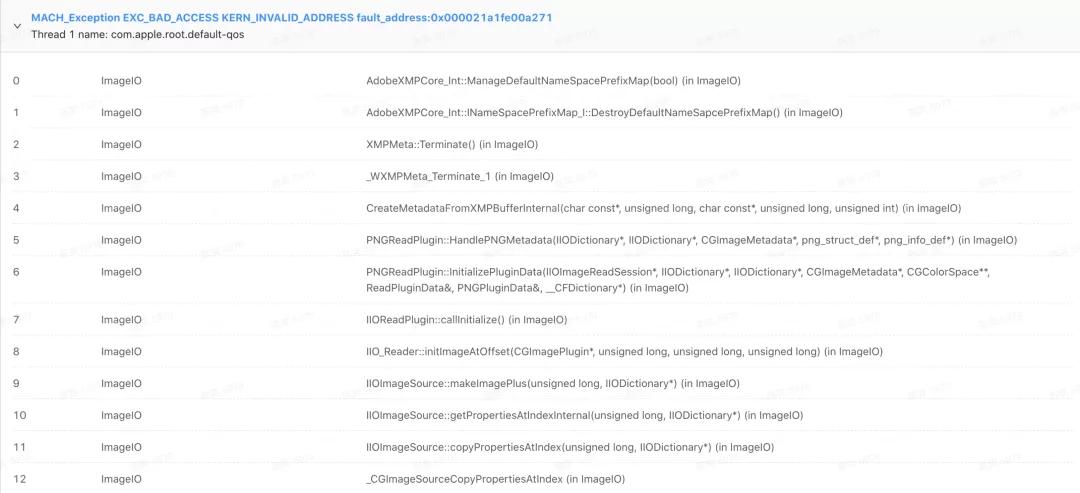The image size is (1080, 493).
Task: Select _CGImageSourceCopyPropertiesAtIndex frame text
Action: tap(495, 479)
